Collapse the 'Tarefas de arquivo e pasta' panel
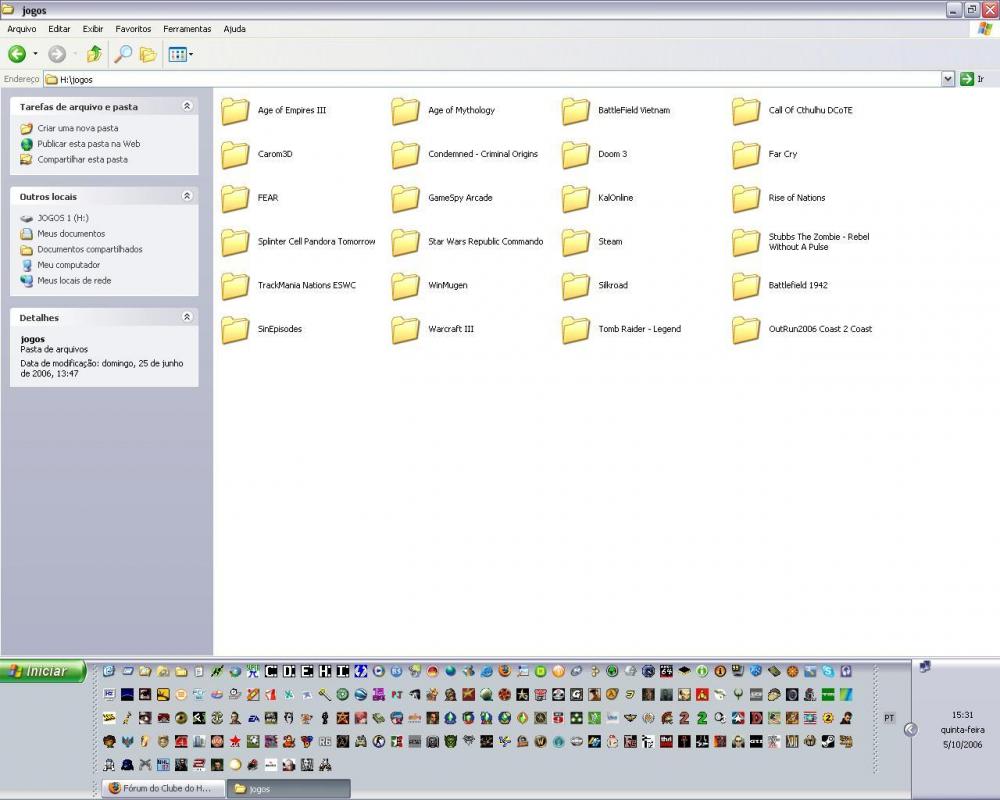This screenshot has width=1000, height=800. (x=186, y=106)
